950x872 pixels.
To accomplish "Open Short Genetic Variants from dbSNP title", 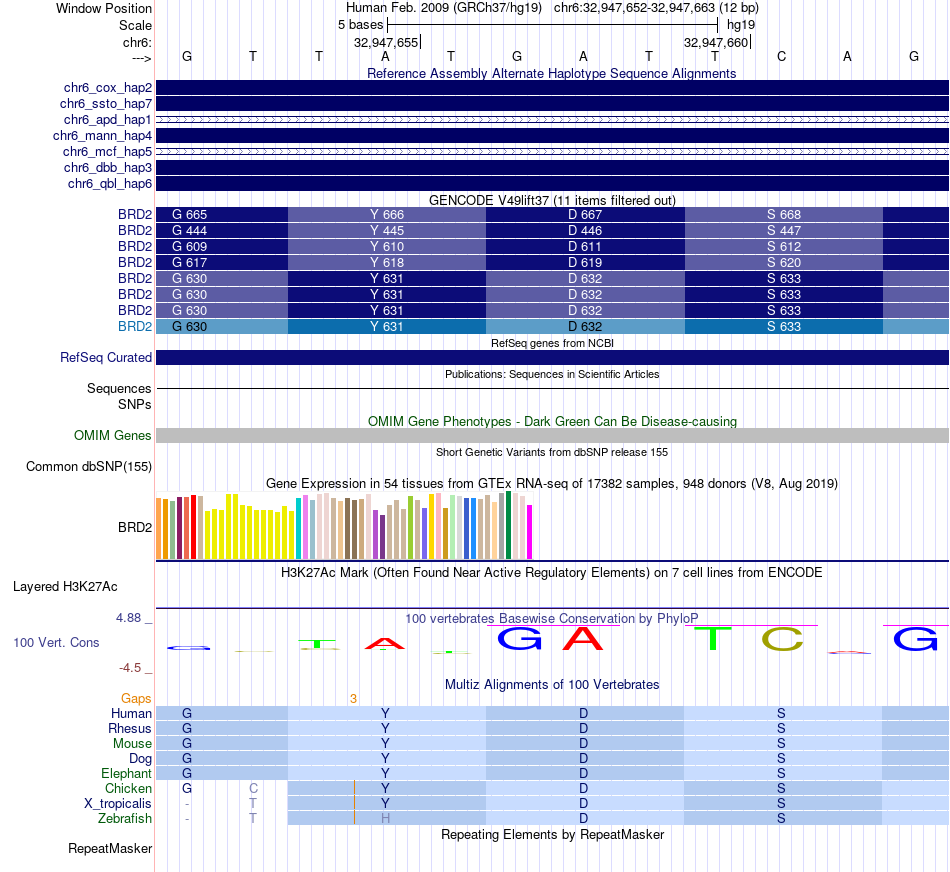I will point(552,452).
